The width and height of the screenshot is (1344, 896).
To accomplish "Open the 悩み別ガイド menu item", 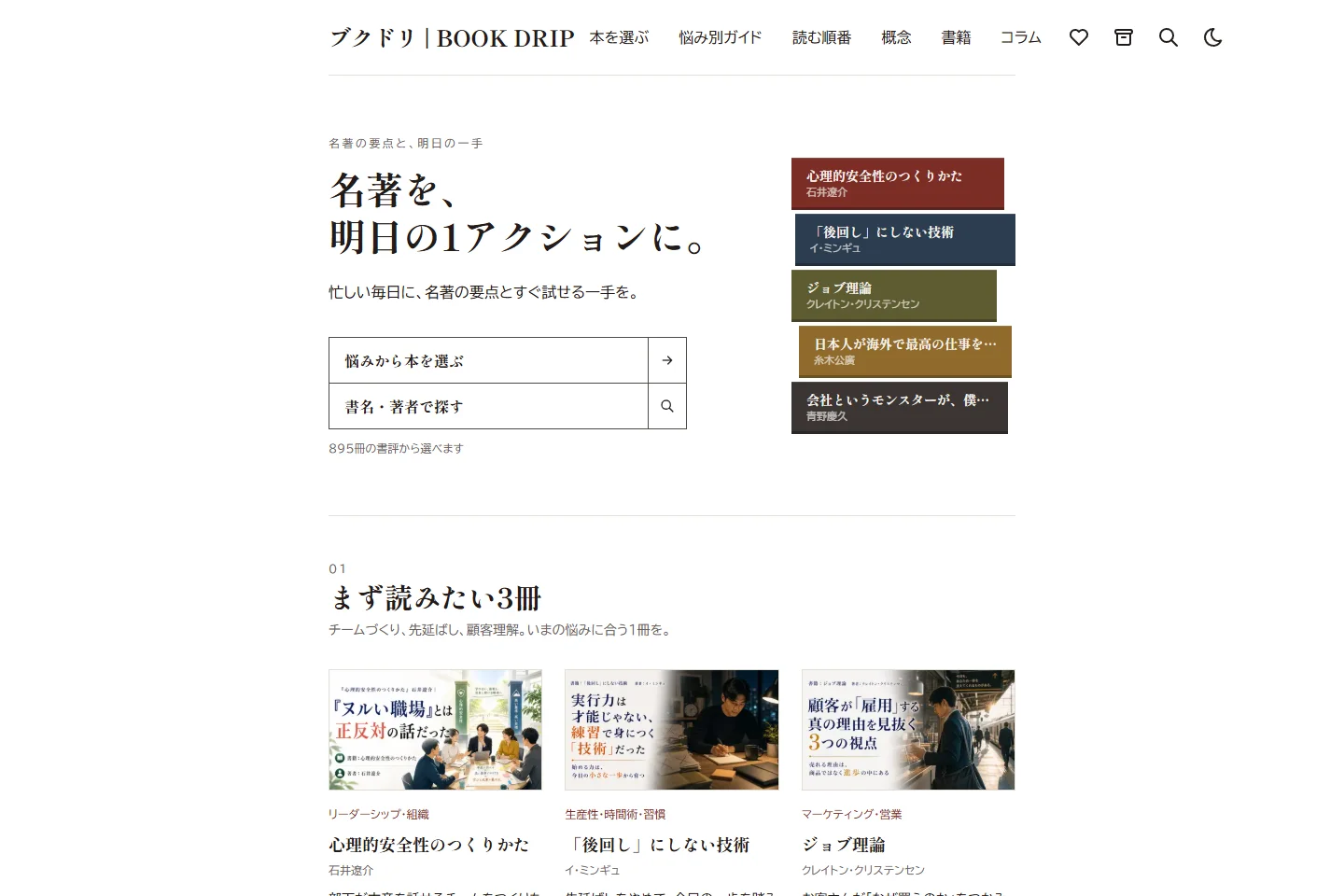I will [x=721, y=37].
